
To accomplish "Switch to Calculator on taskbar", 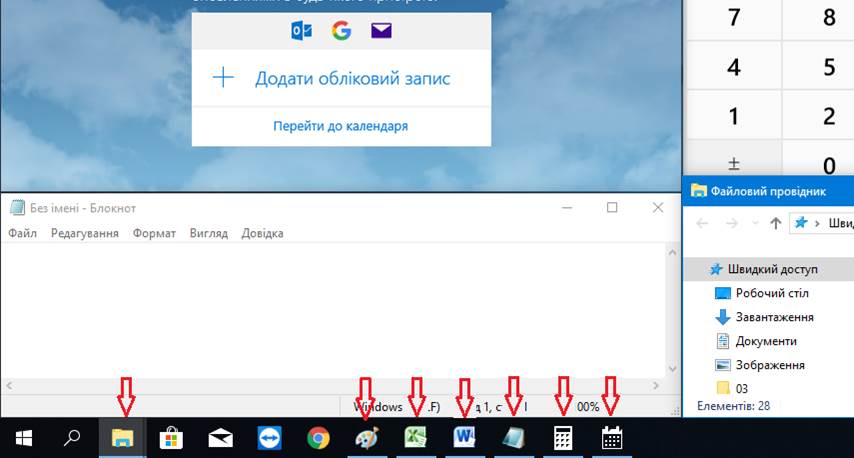I will pyautogui.click(x=563, y=438).
